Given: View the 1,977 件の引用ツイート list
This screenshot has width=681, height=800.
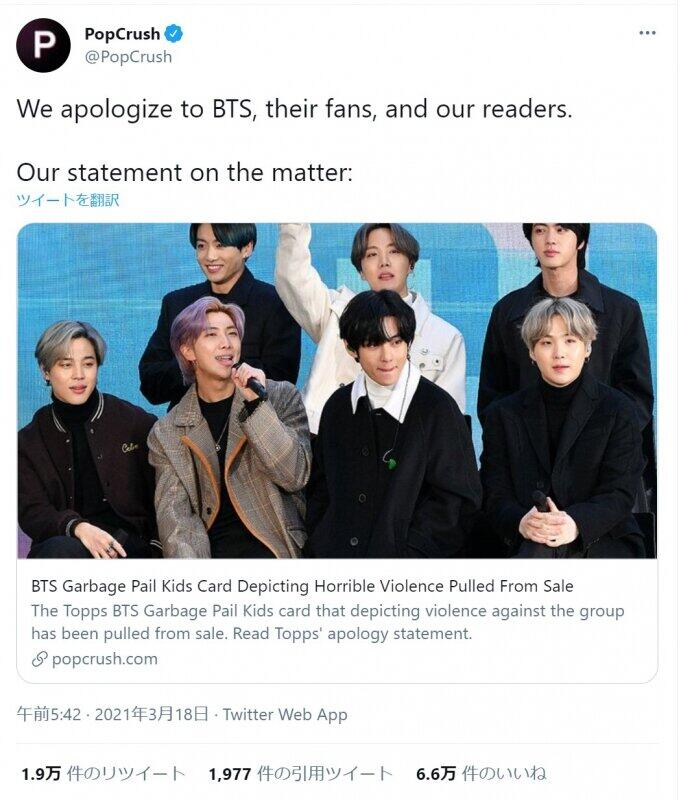Looking at the screenshot, I should pyautogui.click(x=299, y=773).
